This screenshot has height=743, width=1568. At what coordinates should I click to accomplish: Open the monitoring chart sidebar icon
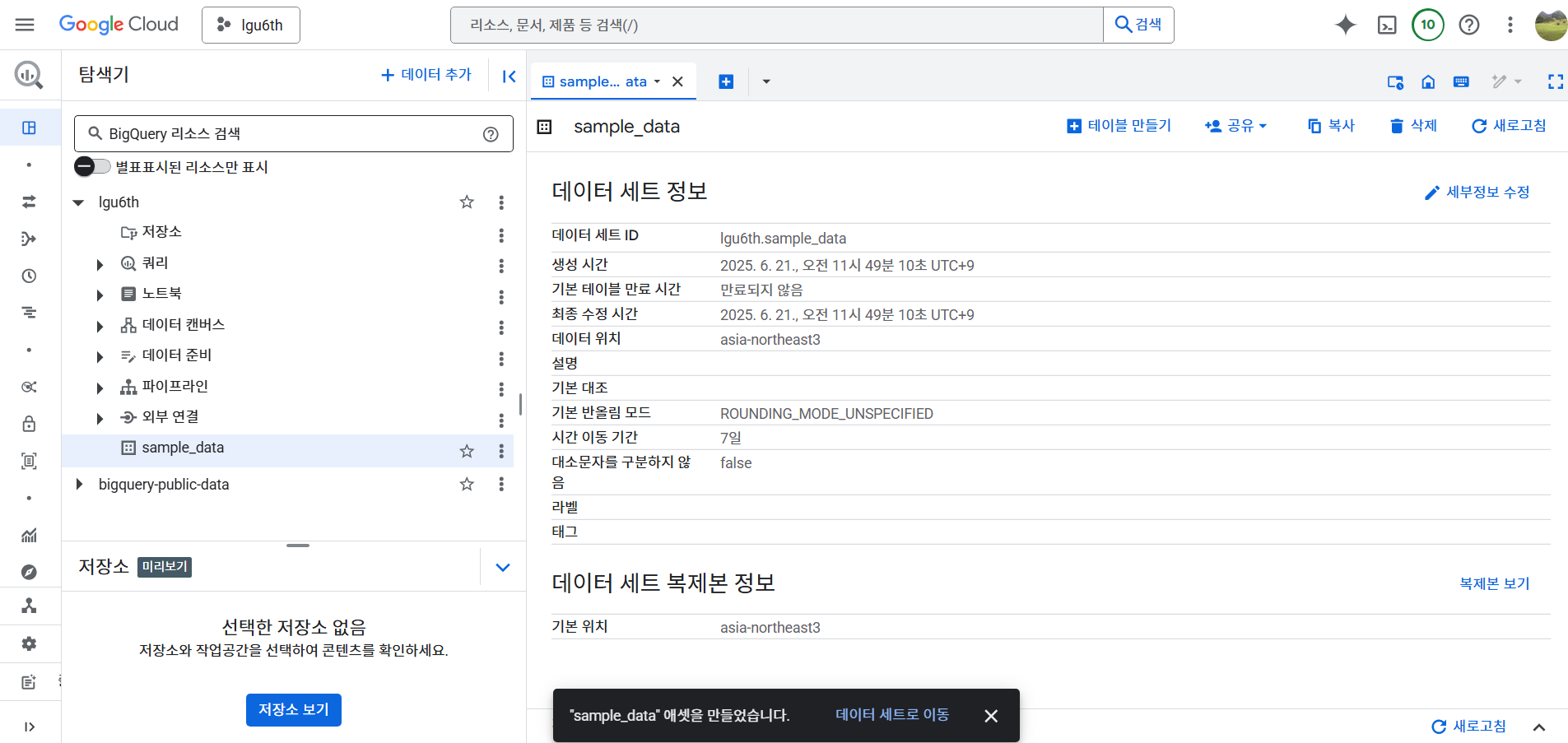tap(29, 536)
